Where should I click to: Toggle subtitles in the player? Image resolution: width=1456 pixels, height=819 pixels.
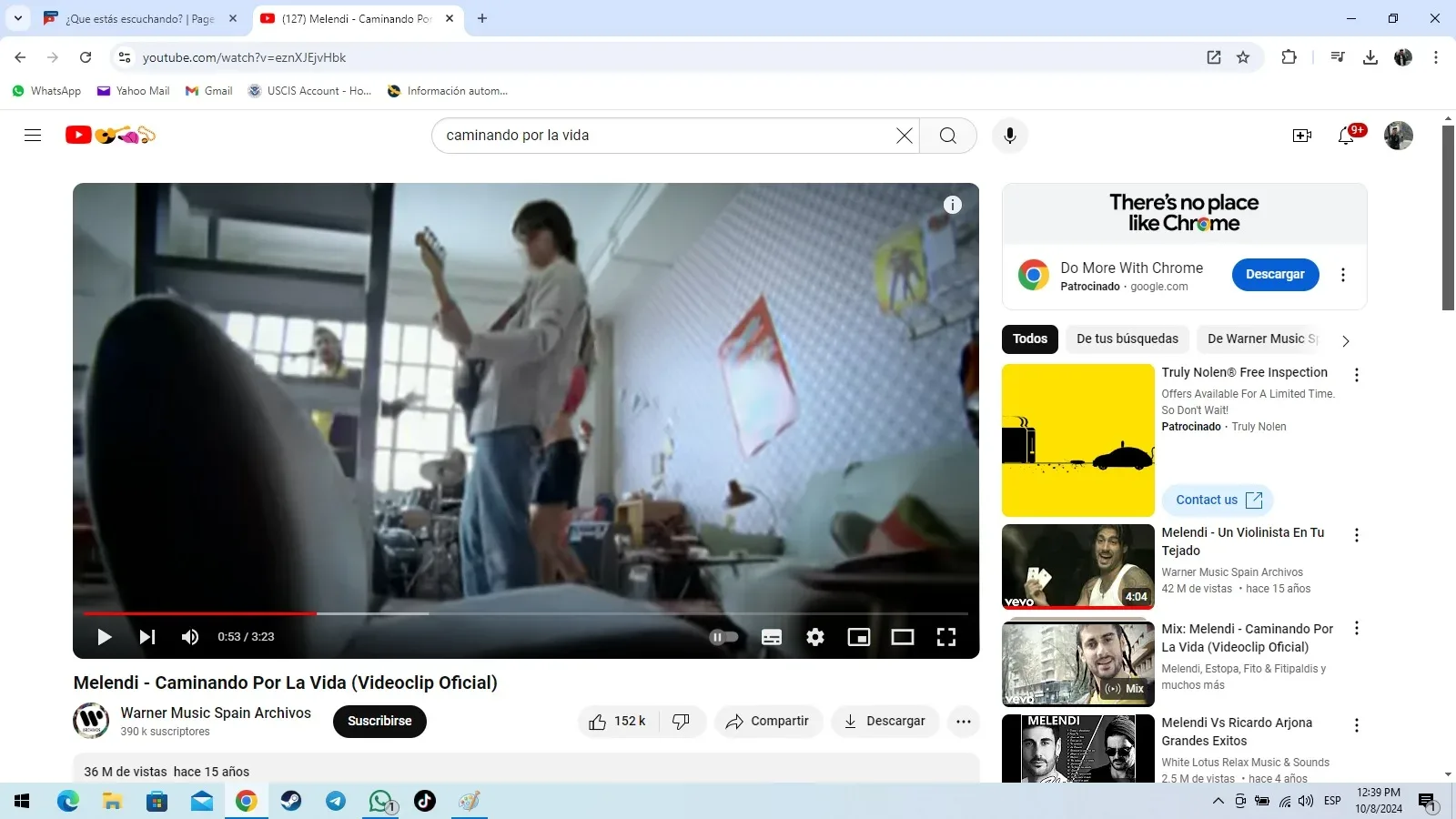[772, 637]
